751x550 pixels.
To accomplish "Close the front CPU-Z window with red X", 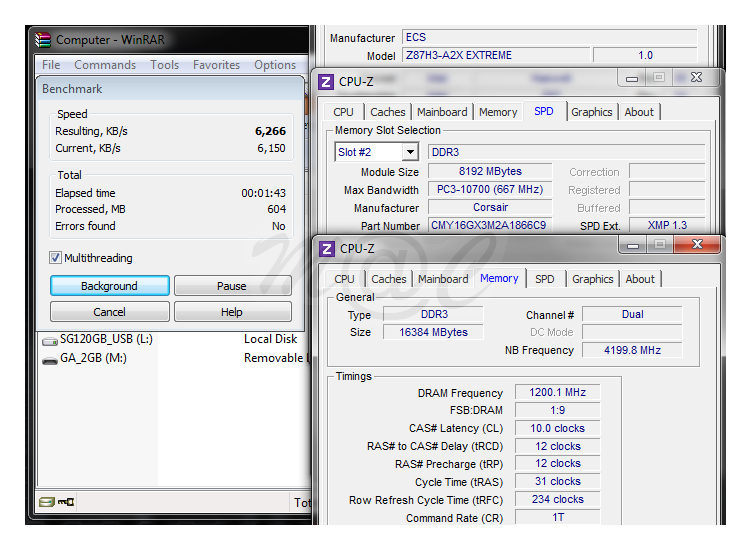I will coord(696,245).
